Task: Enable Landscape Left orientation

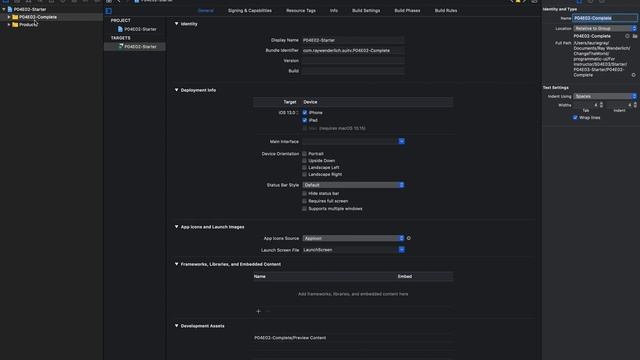Action: [304, 168]
